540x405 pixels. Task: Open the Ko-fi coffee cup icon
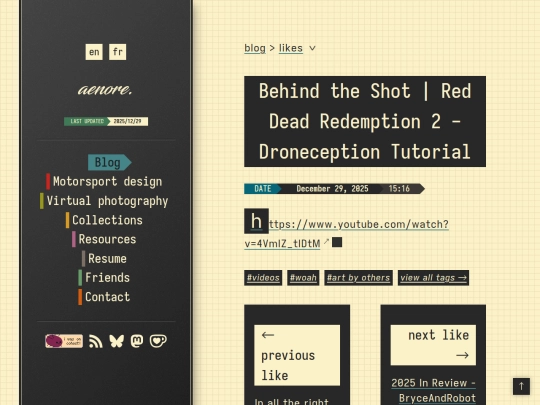pos(158,341)
